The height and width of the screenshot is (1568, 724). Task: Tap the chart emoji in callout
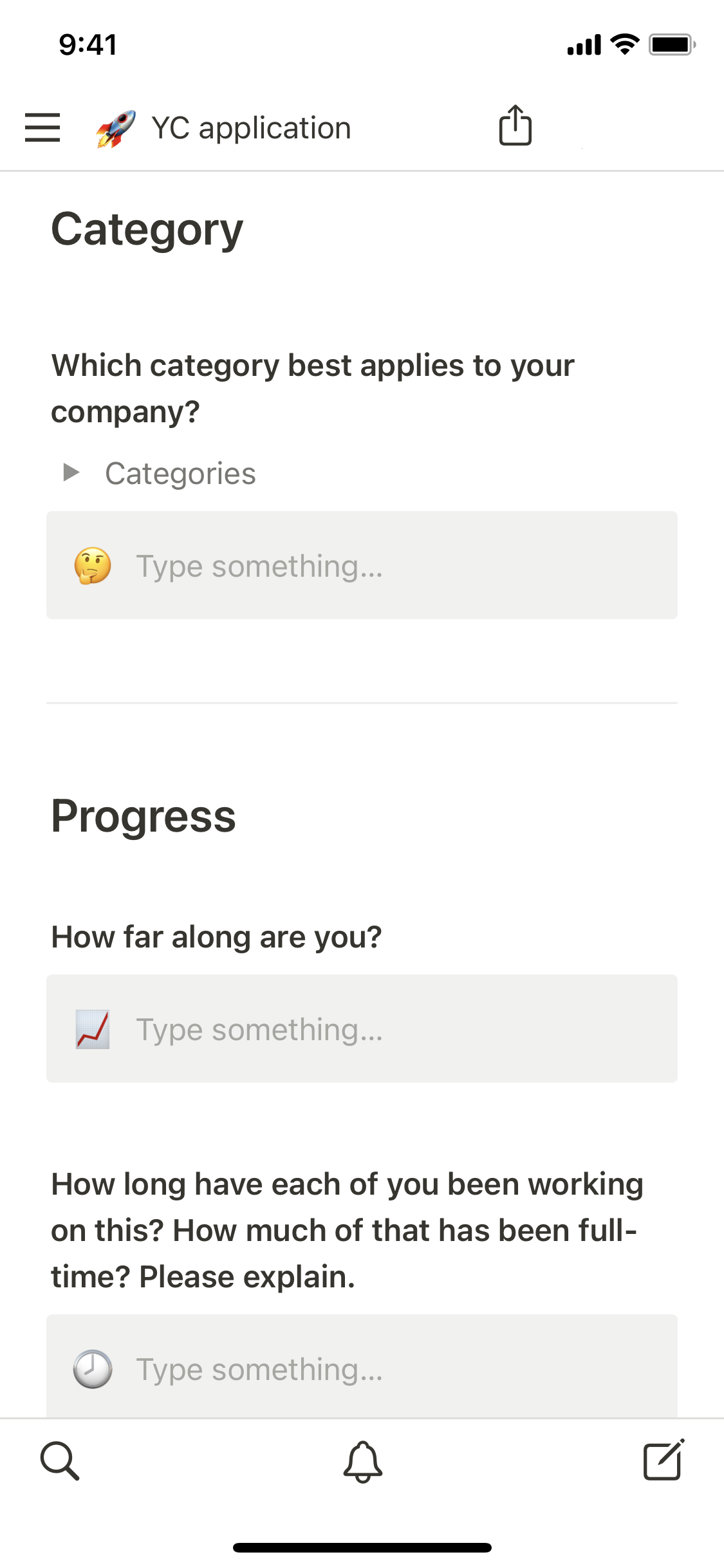[93, 1029]
